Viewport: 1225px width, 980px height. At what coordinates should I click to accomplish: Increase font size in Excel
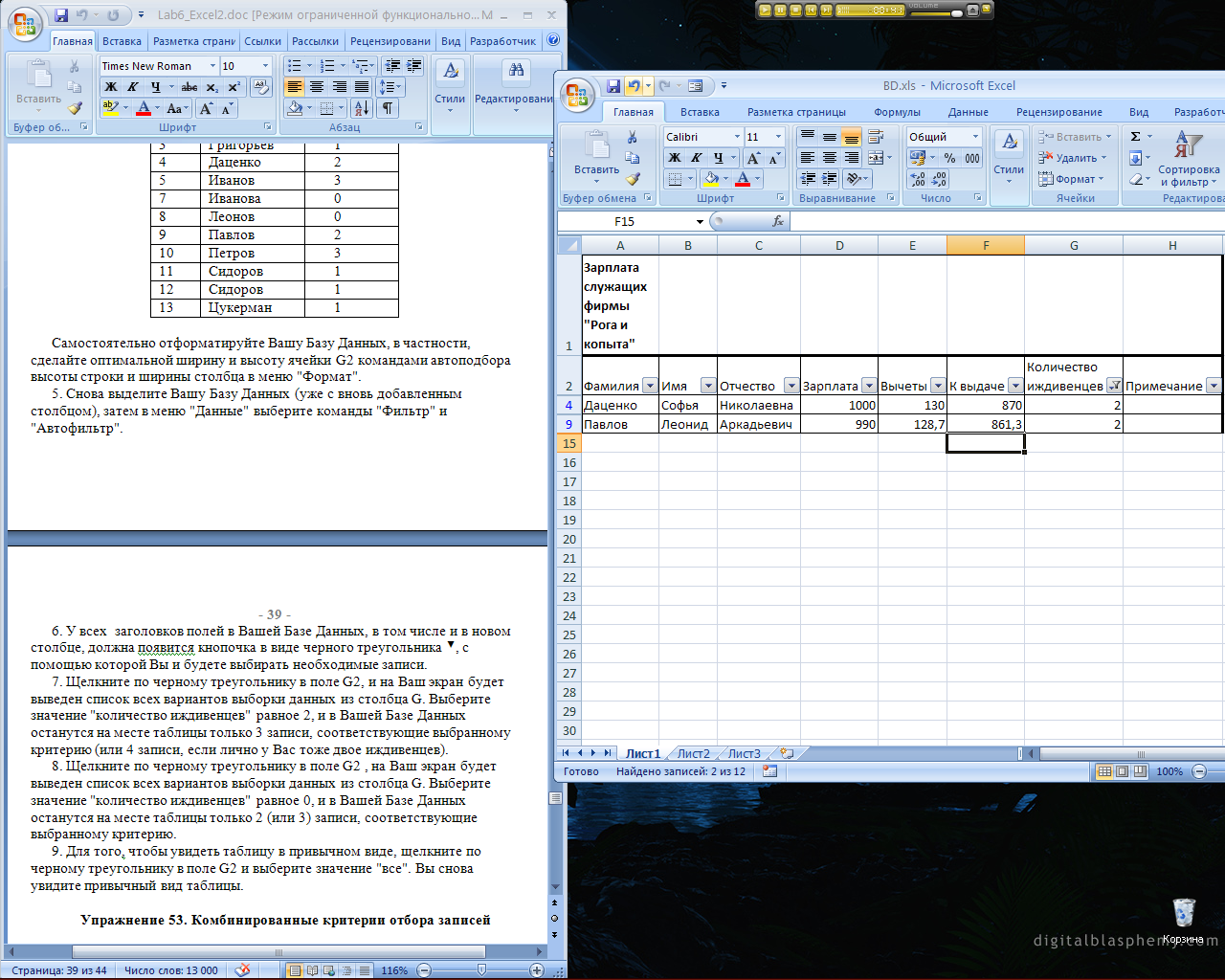(753, 158)
